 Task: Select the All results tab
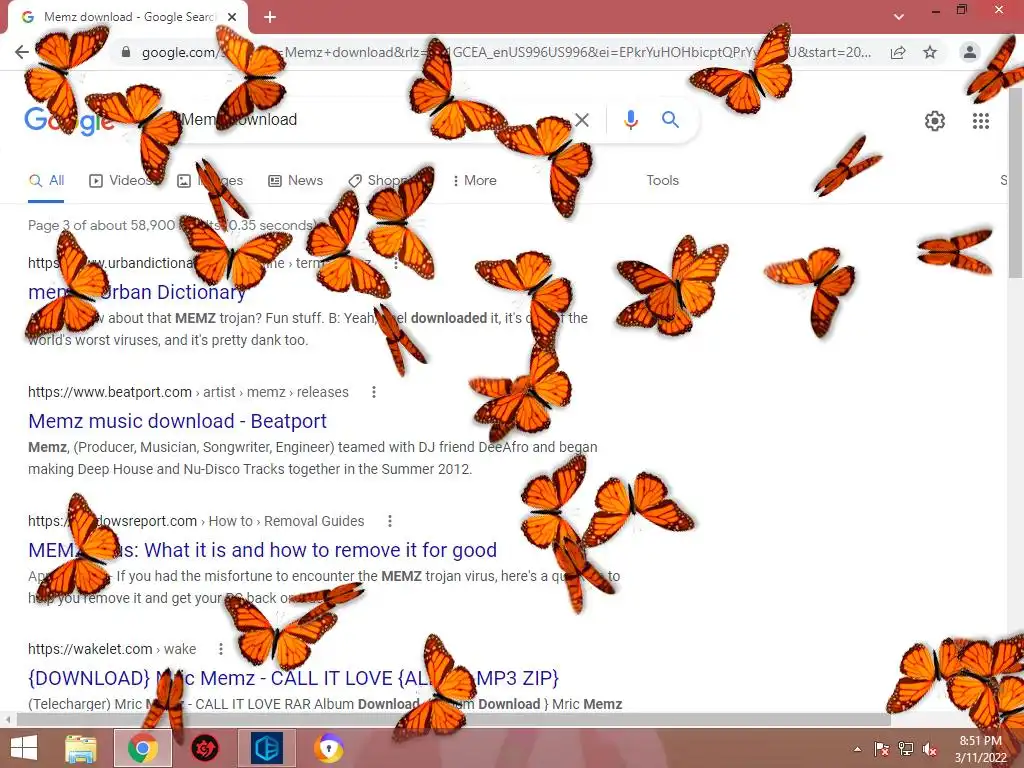pyautogui.click(x=46, y=180)
